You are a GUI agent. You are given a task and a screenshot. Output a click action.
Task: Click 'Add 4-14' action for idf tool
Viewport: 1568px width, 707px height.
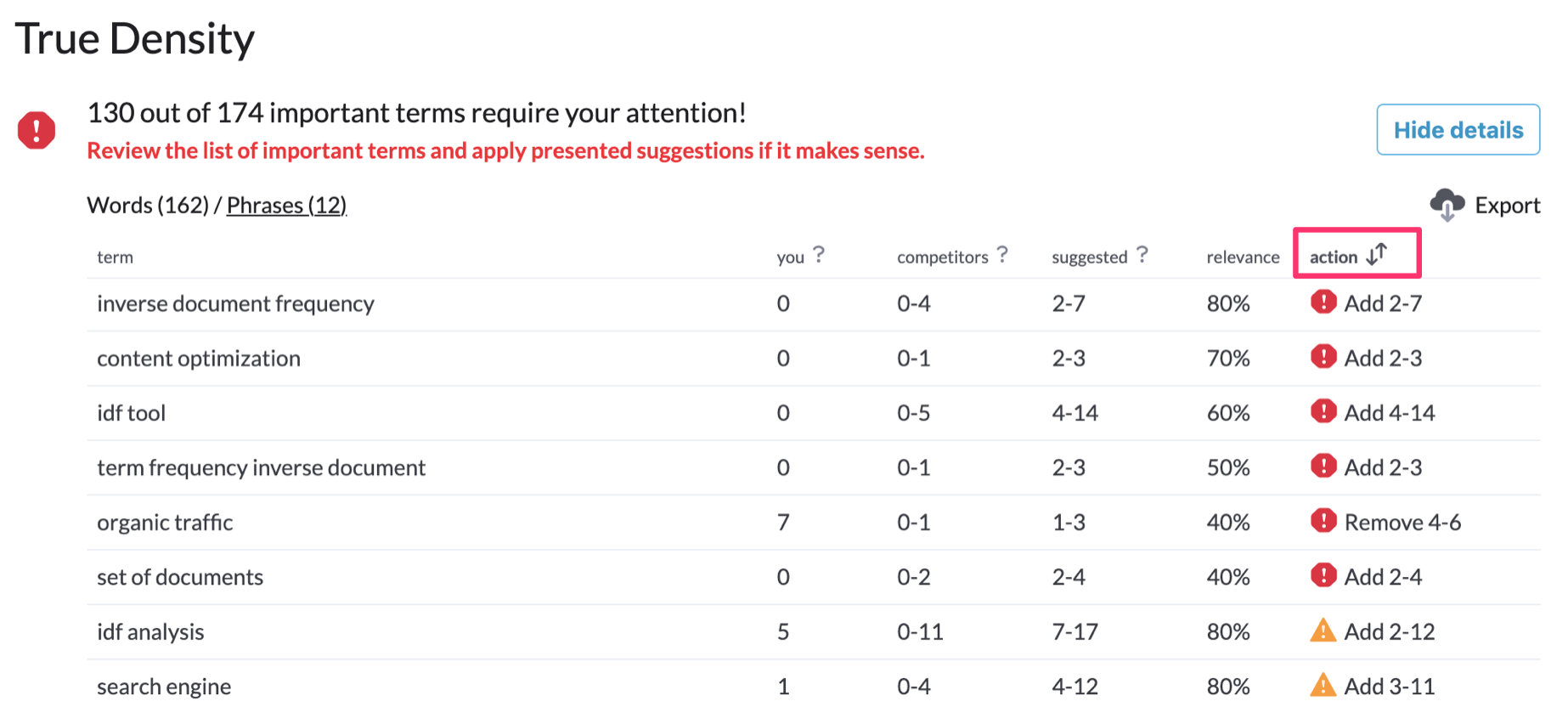click(1390, 413)
